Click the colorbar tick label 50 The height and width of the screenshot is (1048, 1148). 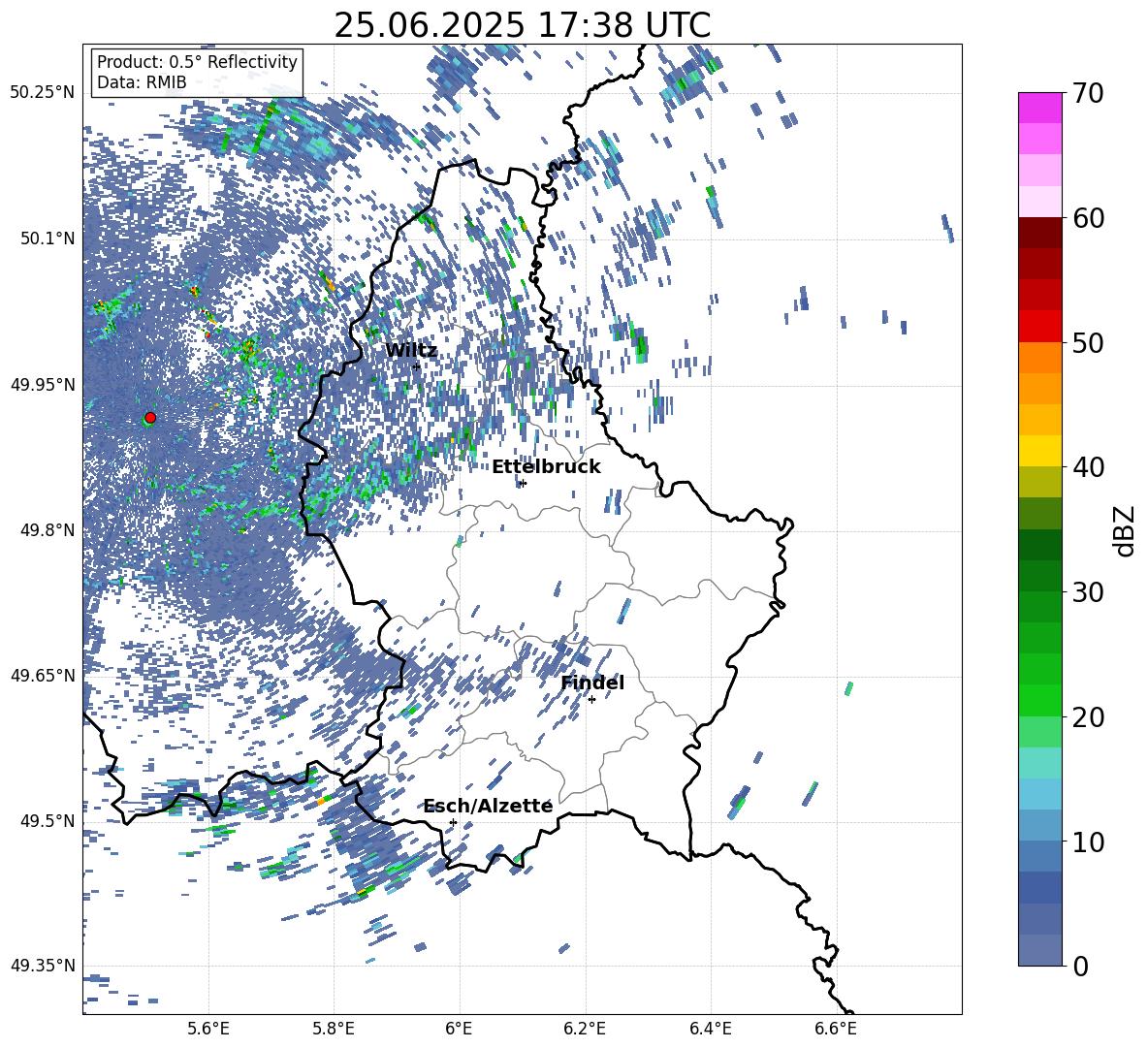tap(1088, 342)
